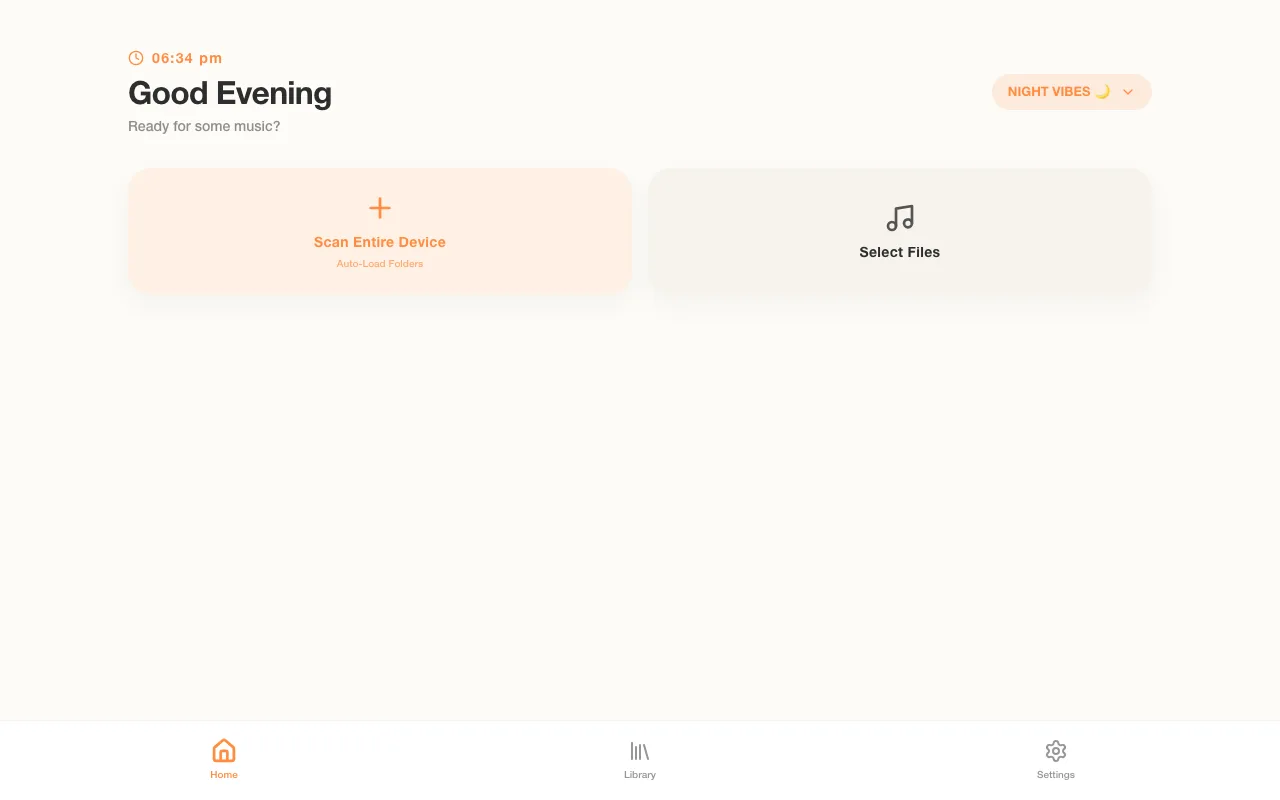Switch to the Library tab label

tap(640, 775)
